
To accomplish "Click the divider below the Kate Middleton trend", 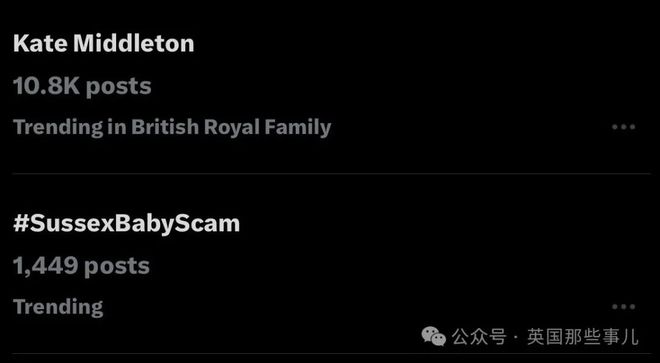I will tap(331, 173).
